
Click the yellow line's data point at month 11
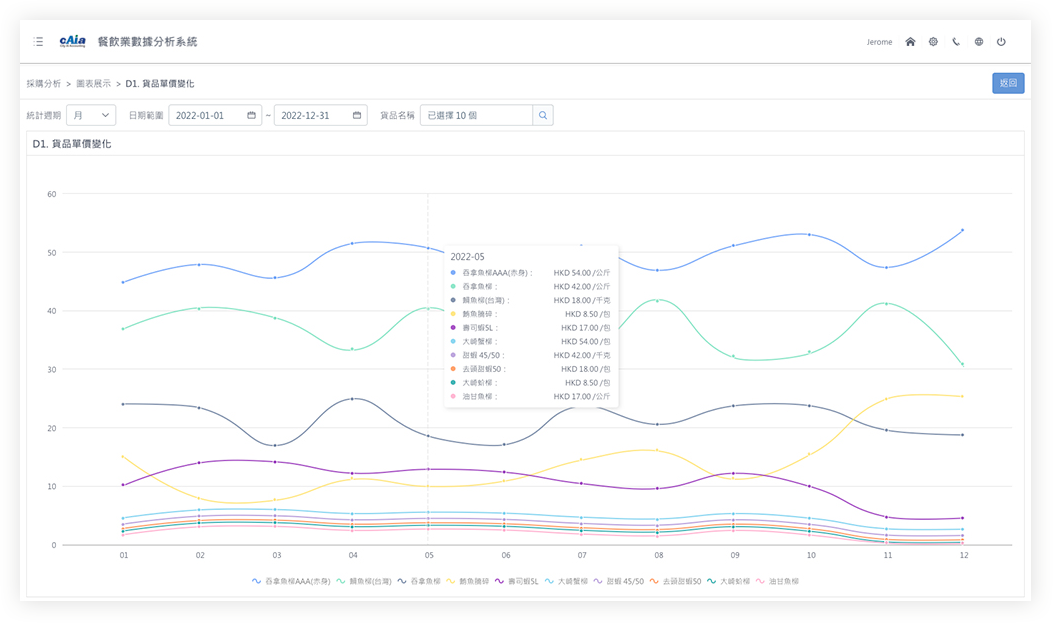coord(886,399)
